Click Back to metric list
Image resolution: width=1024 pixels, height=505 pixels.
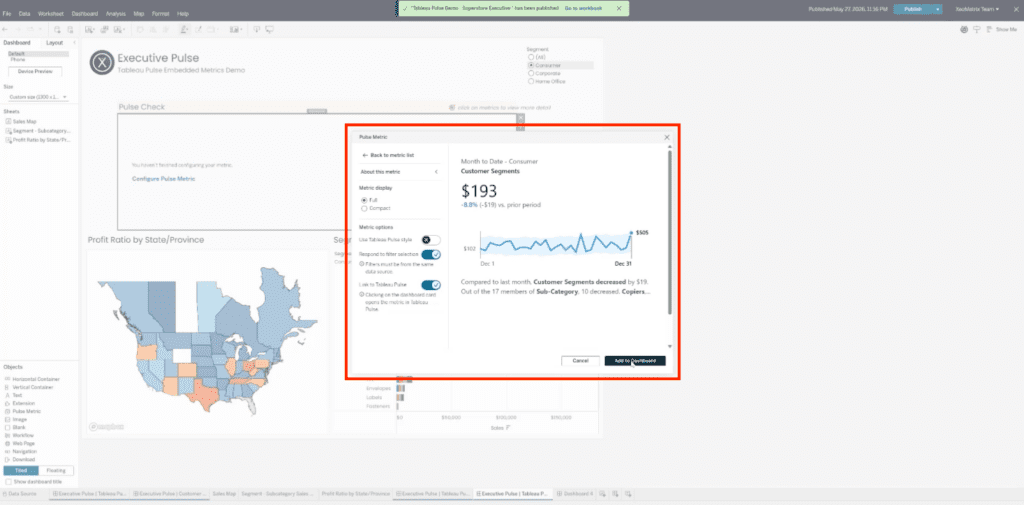point(388,155)
